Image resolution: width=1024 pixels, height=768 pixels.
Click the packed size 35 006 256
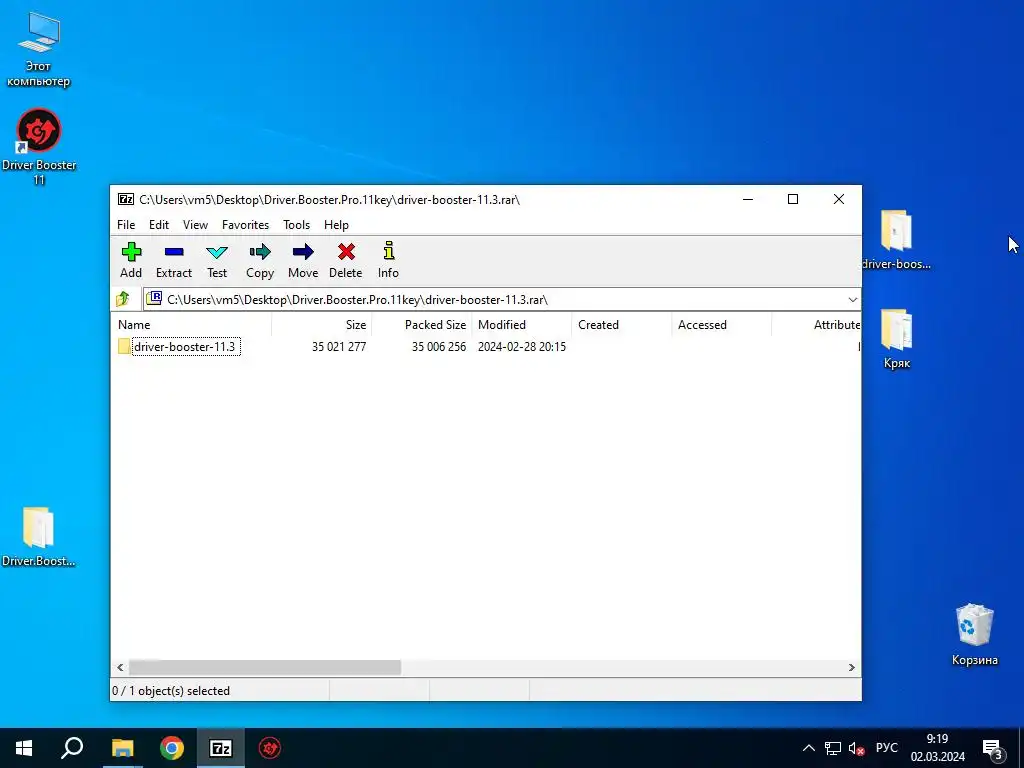coord(438,347)
